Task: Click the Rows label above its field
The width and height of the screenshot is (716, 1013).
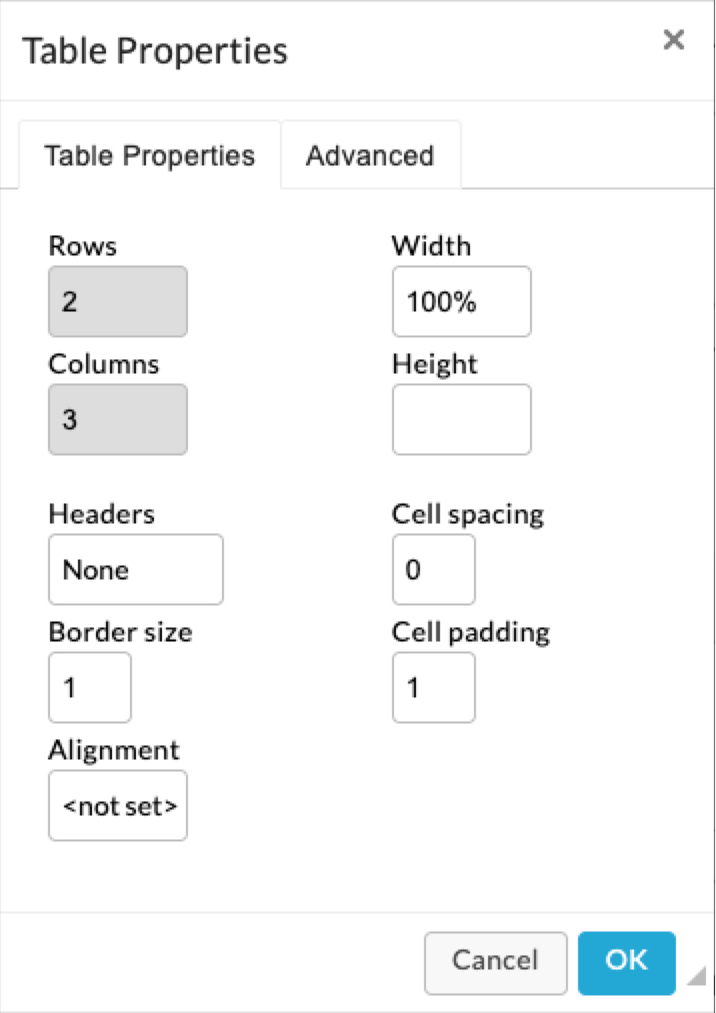Action: pos(81,245)
